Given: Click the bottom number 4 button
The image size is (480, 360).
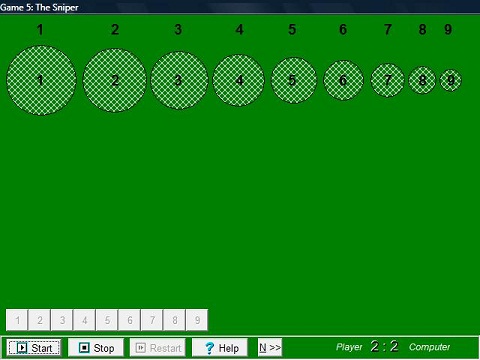Looking at the screenshot, I should [84, 320].
